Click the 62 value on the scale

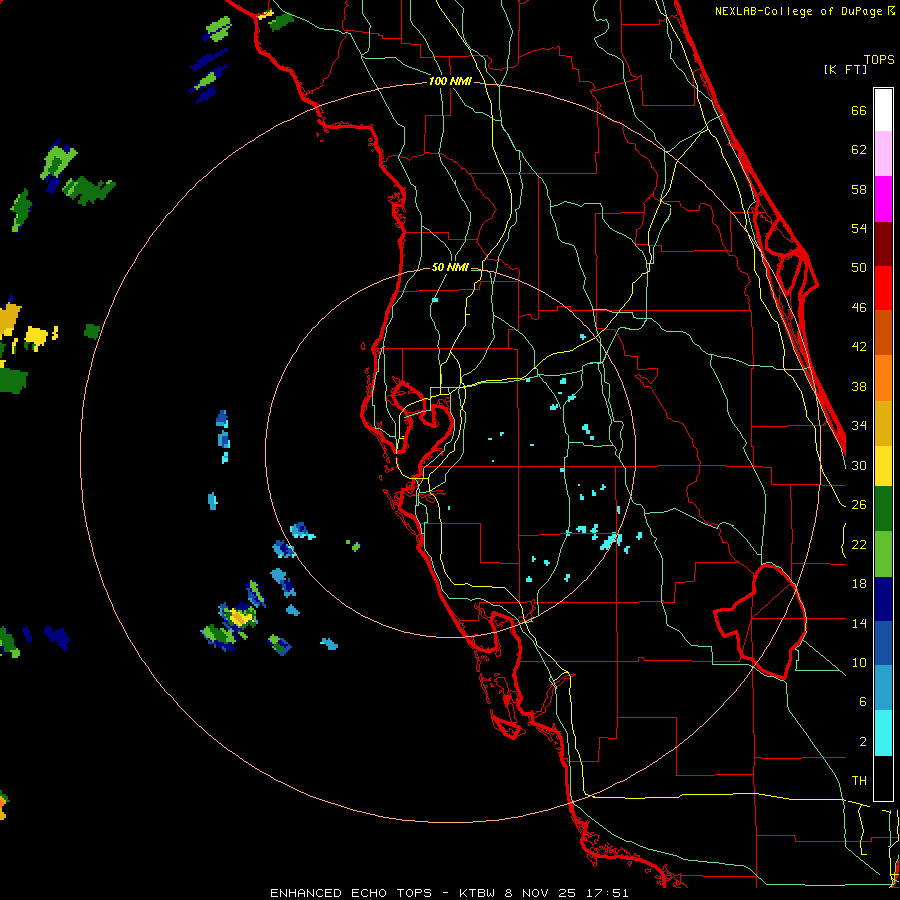tap(859, 150)
